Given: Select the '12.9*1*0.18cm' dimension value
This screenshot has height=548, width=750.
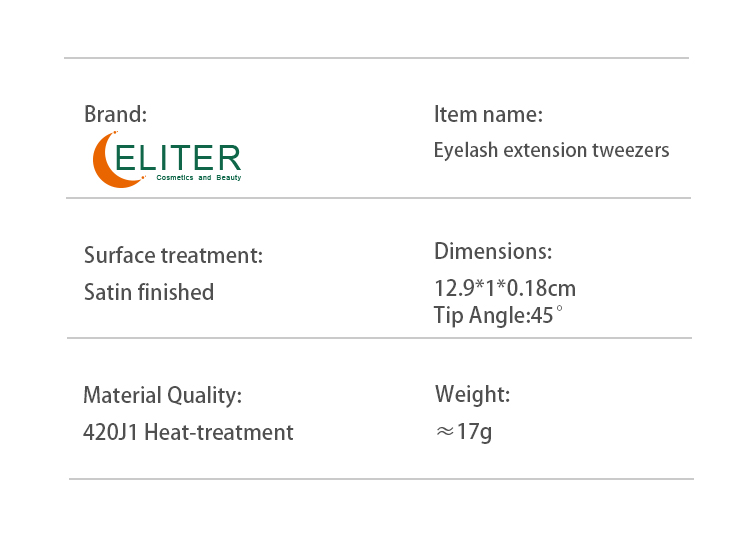Looking at the screenshot, I should pyautogui.click(x=505, y=289).
